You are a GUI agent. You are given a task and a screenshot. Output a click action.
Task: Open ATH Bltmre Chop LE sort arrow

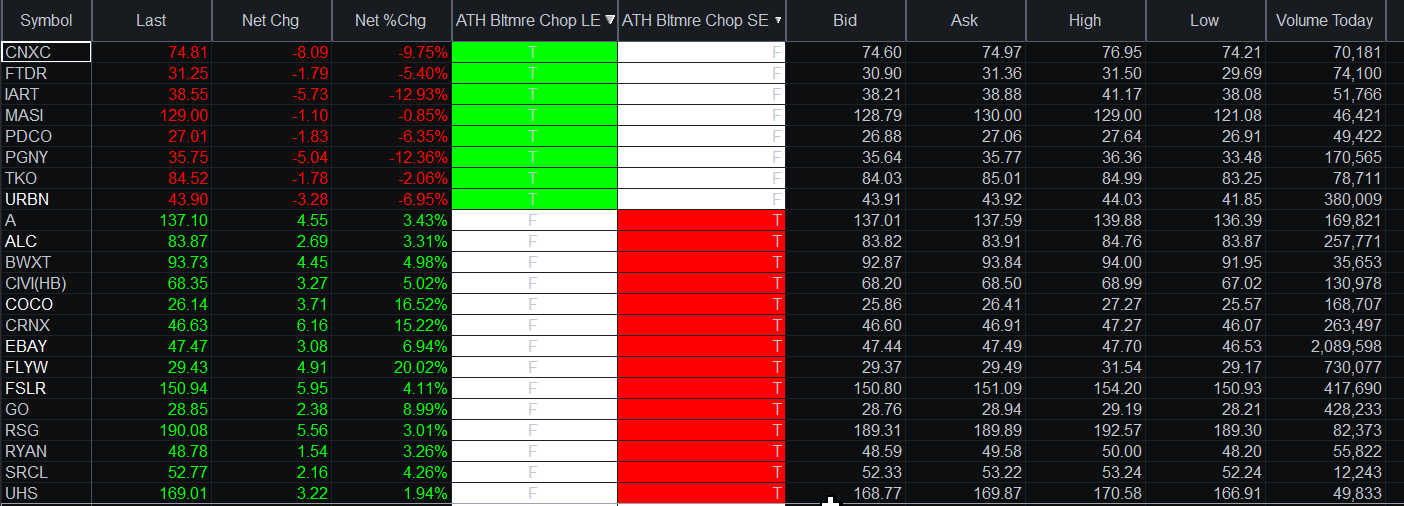pos(610,20)
